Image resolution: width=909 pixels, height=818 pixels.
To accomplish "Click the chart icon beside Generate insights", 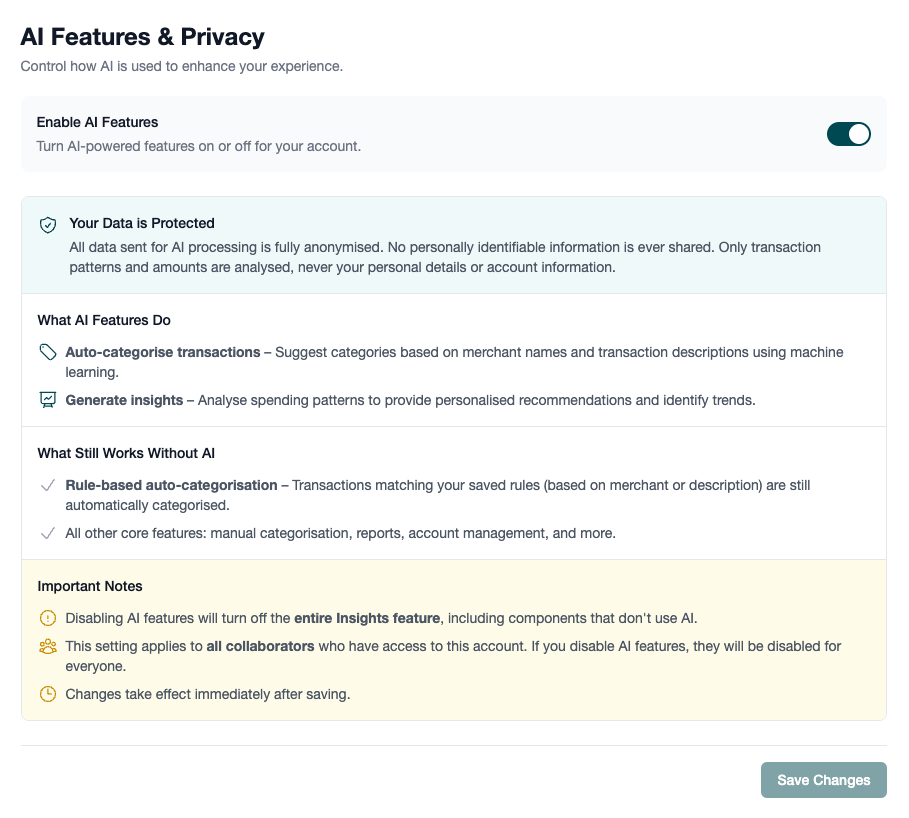I will (47, 400).
